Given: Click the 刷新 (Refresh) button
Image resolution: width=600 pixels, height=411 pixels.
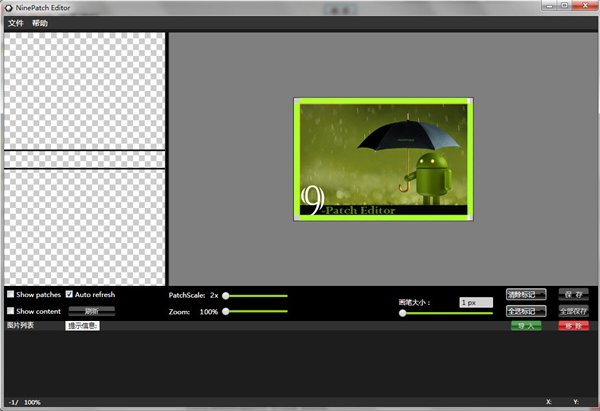Looking at the screenshot, I should coord(91,311).
